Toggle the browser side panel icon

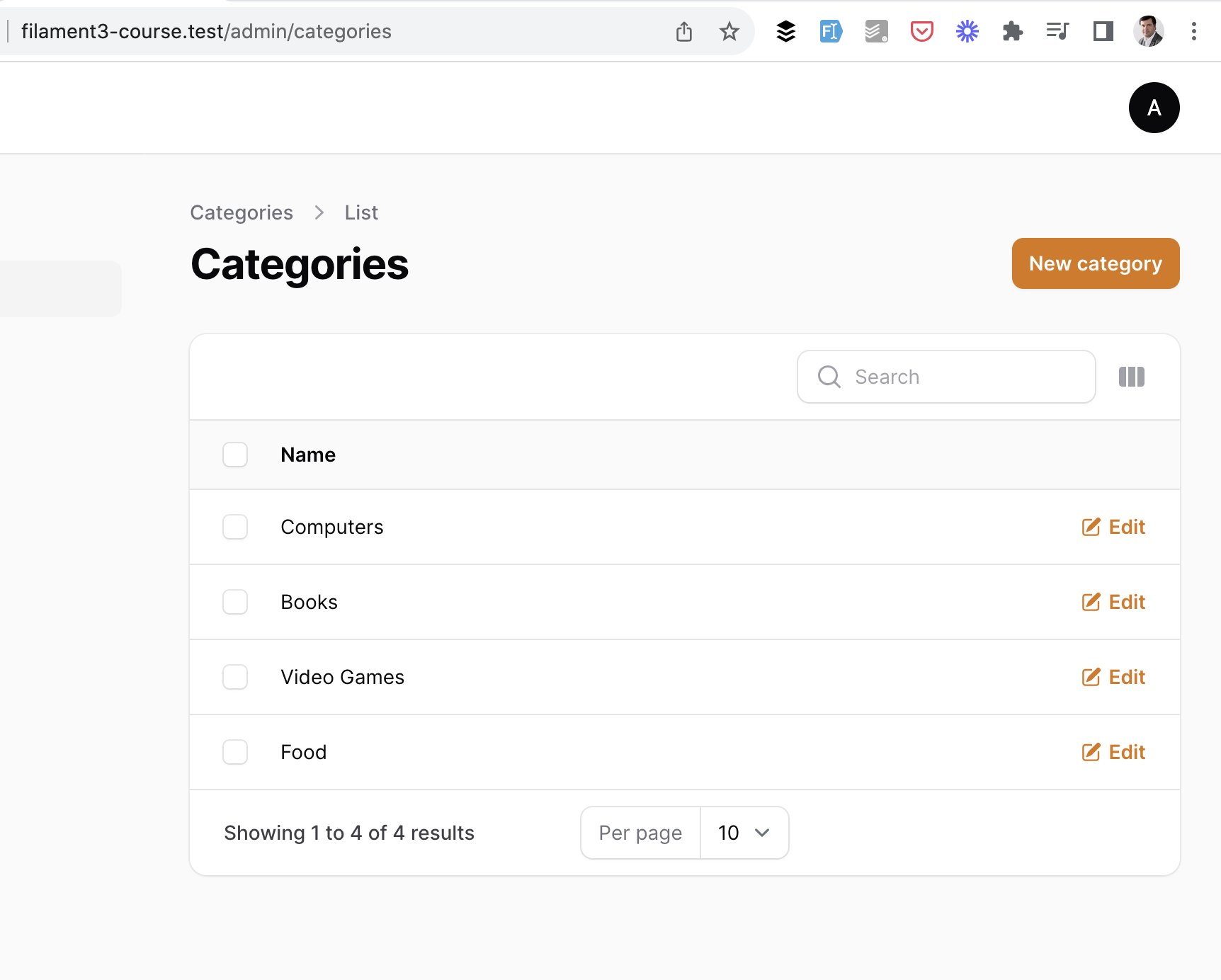pos(1103,31)
